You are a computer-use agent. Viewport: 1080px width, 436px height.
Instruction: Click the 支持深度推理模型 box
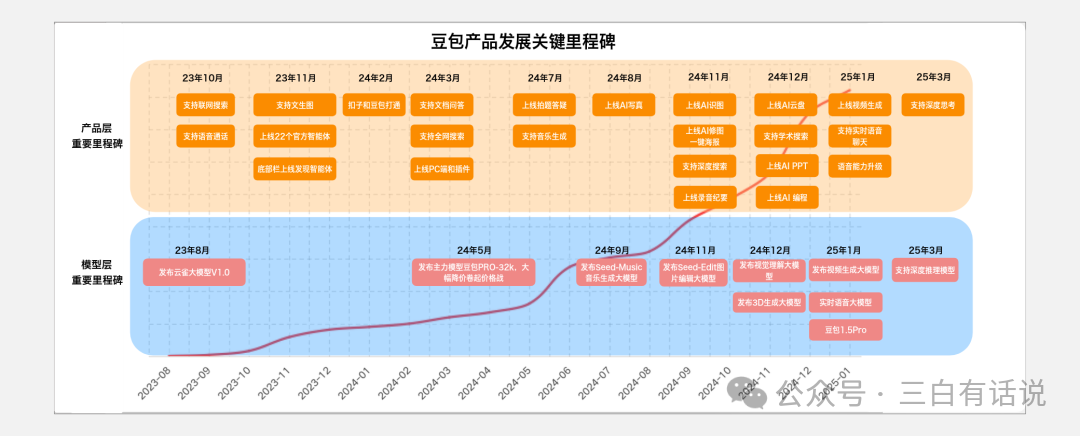(925, 270)
